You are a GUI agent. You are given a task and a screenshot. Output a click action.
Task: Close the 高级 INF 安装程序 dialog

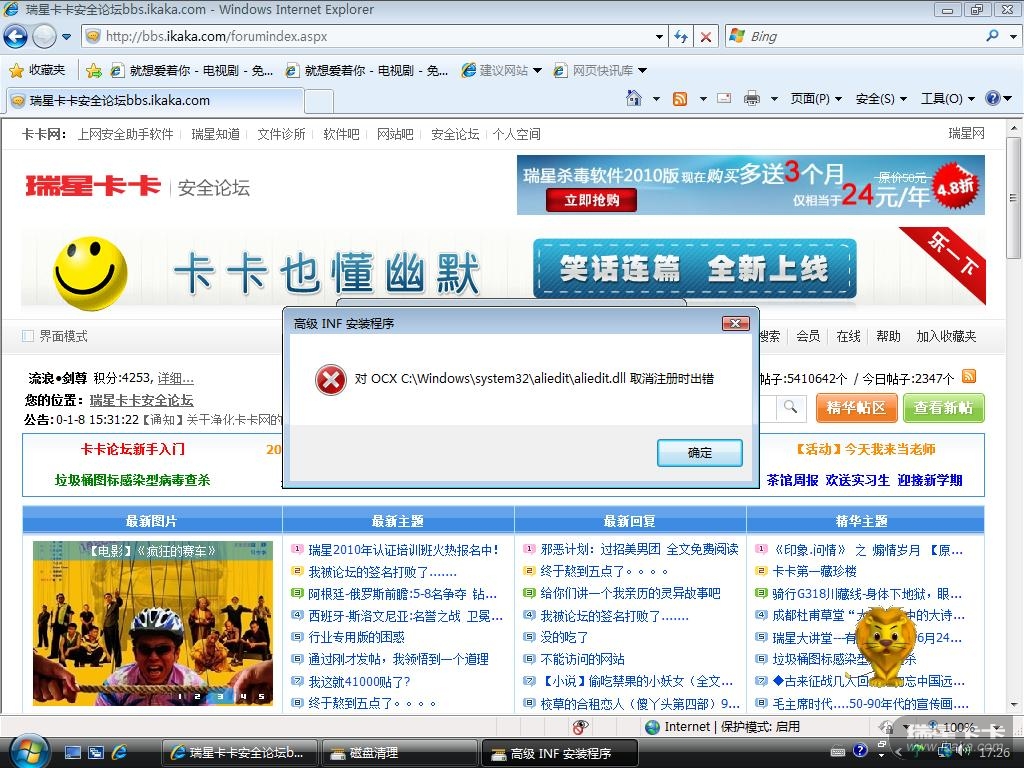735,323
